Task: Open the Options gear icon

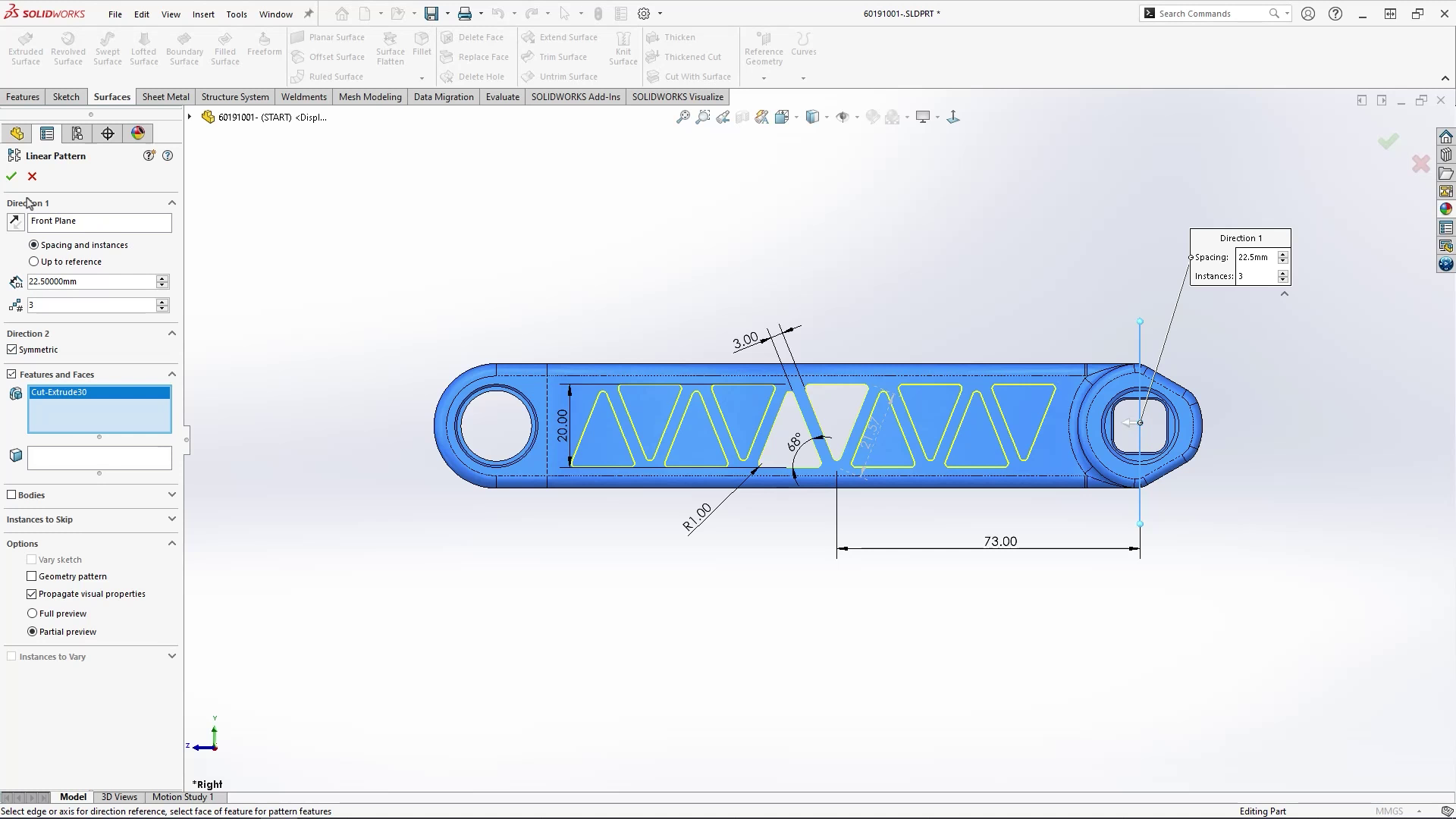Action: [643, 14]
